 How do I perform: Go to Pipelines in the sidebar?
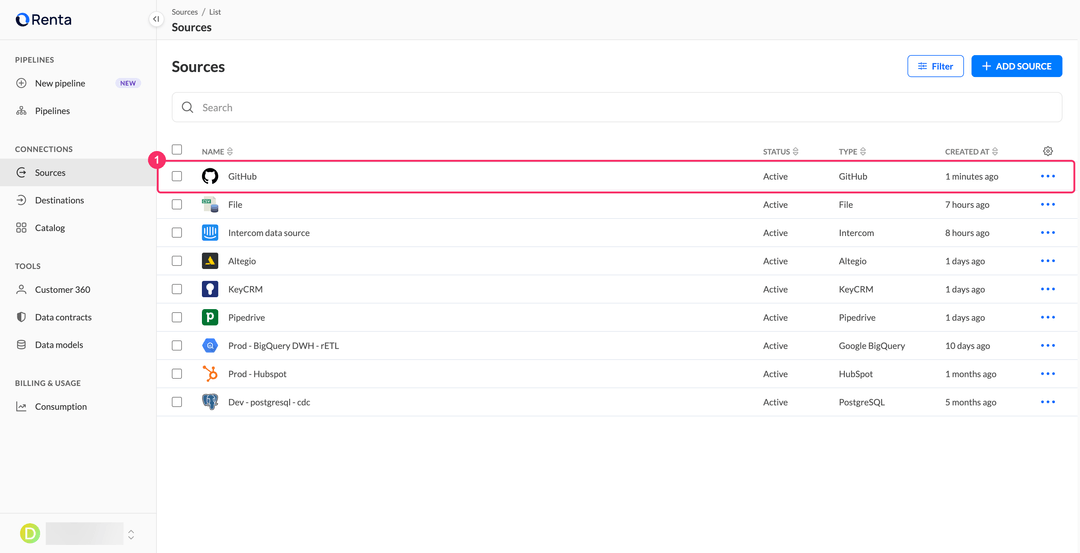pyautogui.click(x=78, y=111)
